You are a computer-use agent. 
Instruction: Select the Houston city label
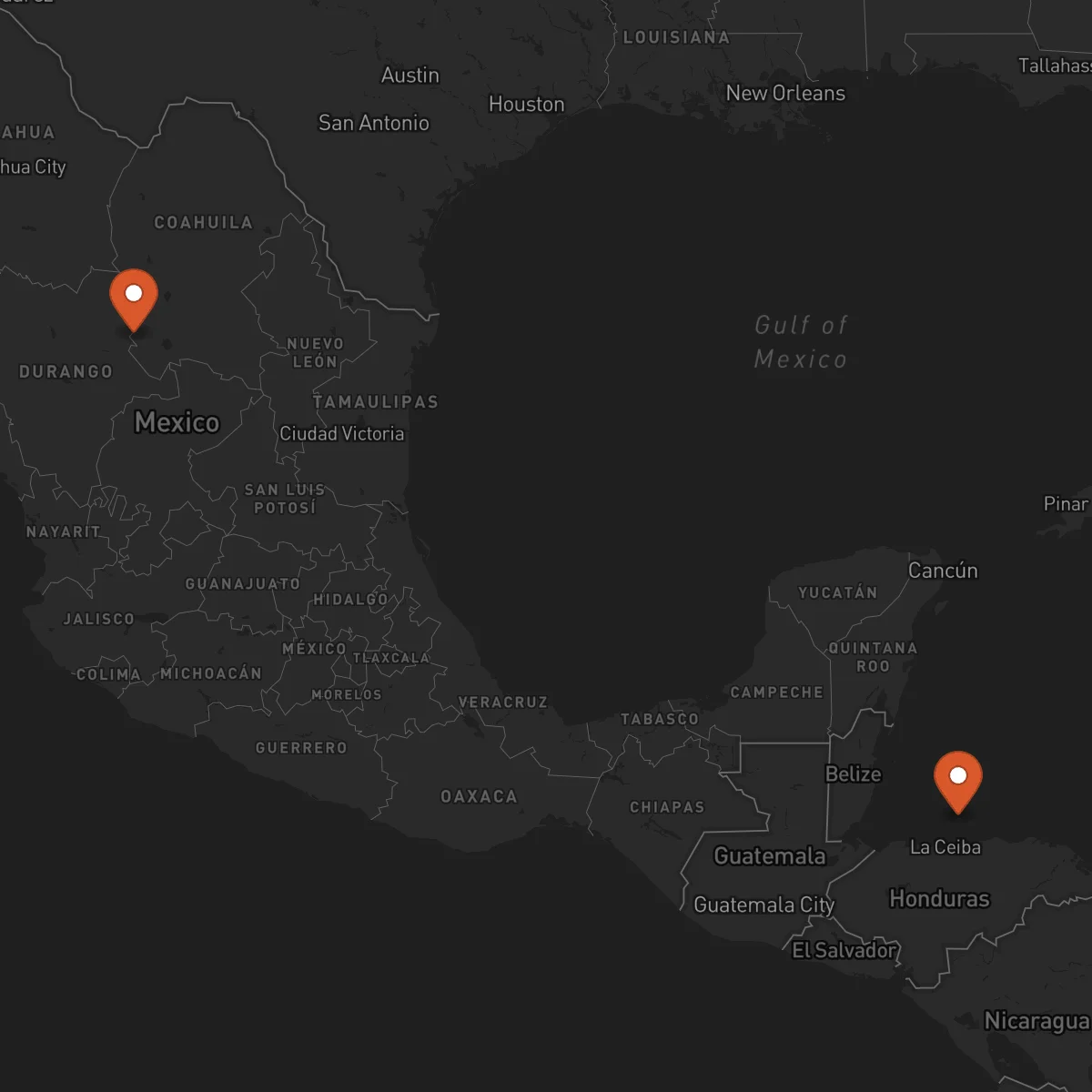526,105
